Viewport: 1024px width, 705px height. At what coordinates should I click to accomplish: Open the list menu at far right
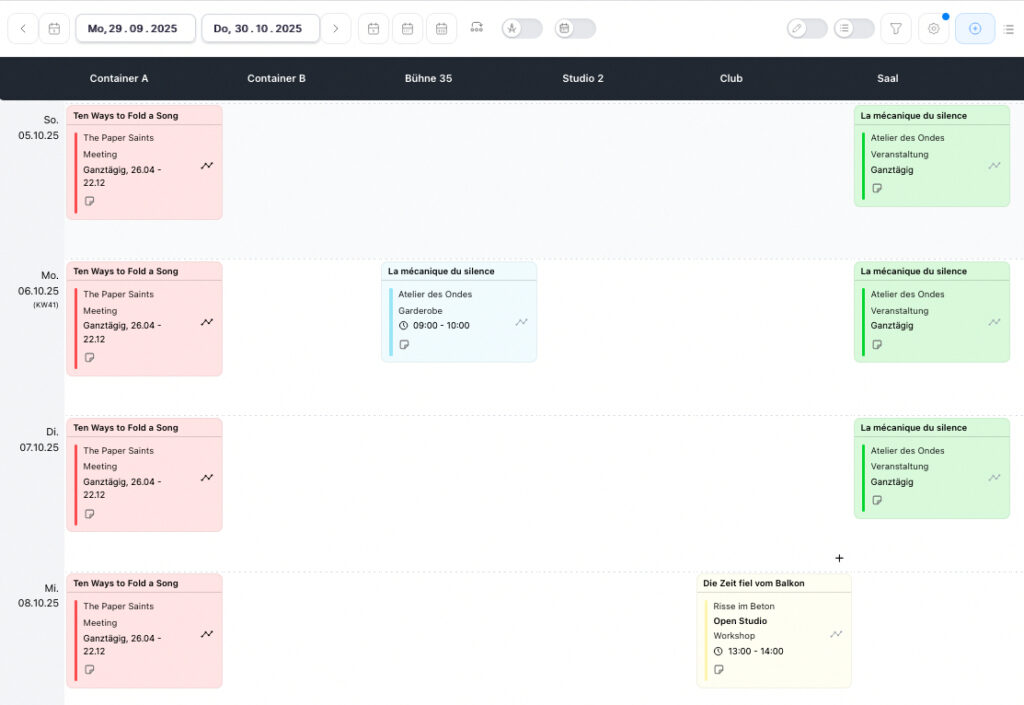[x=1008, y=29]
